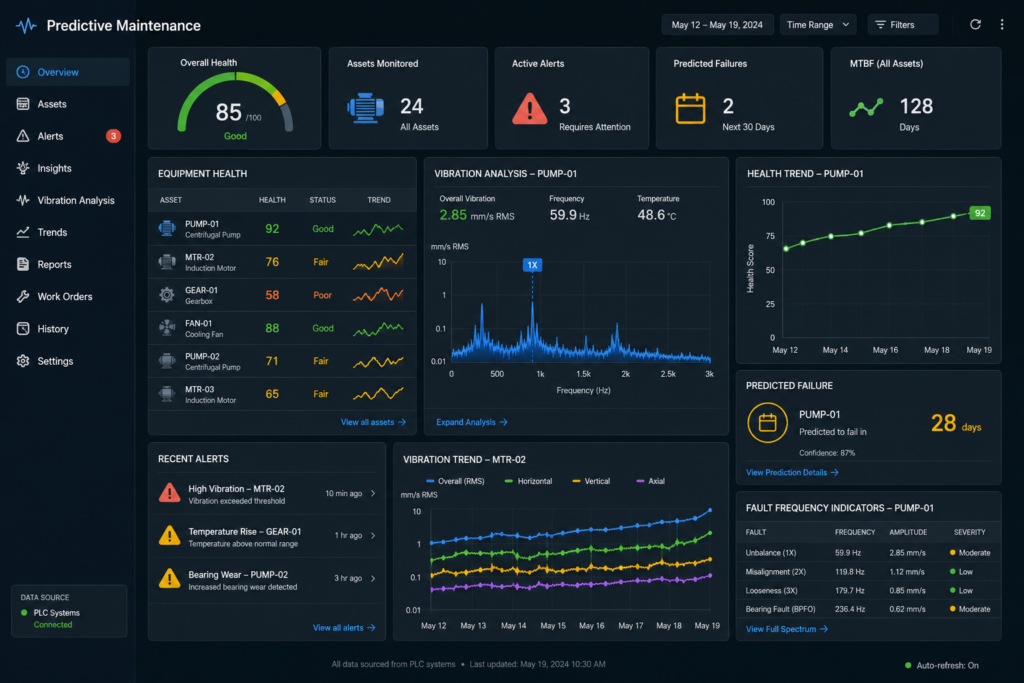Open the three-dot more options menu
This screenshot has width=1024, height=683.
tap(1002, 24)
